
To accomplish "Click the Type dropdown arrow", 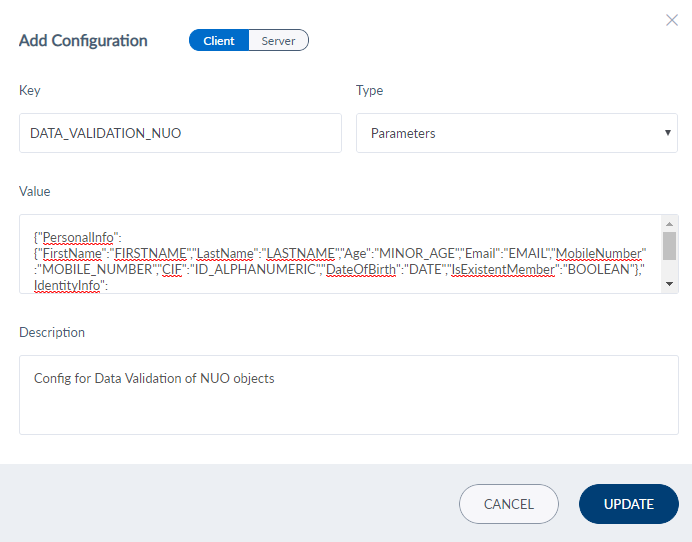I will point(667,133).
